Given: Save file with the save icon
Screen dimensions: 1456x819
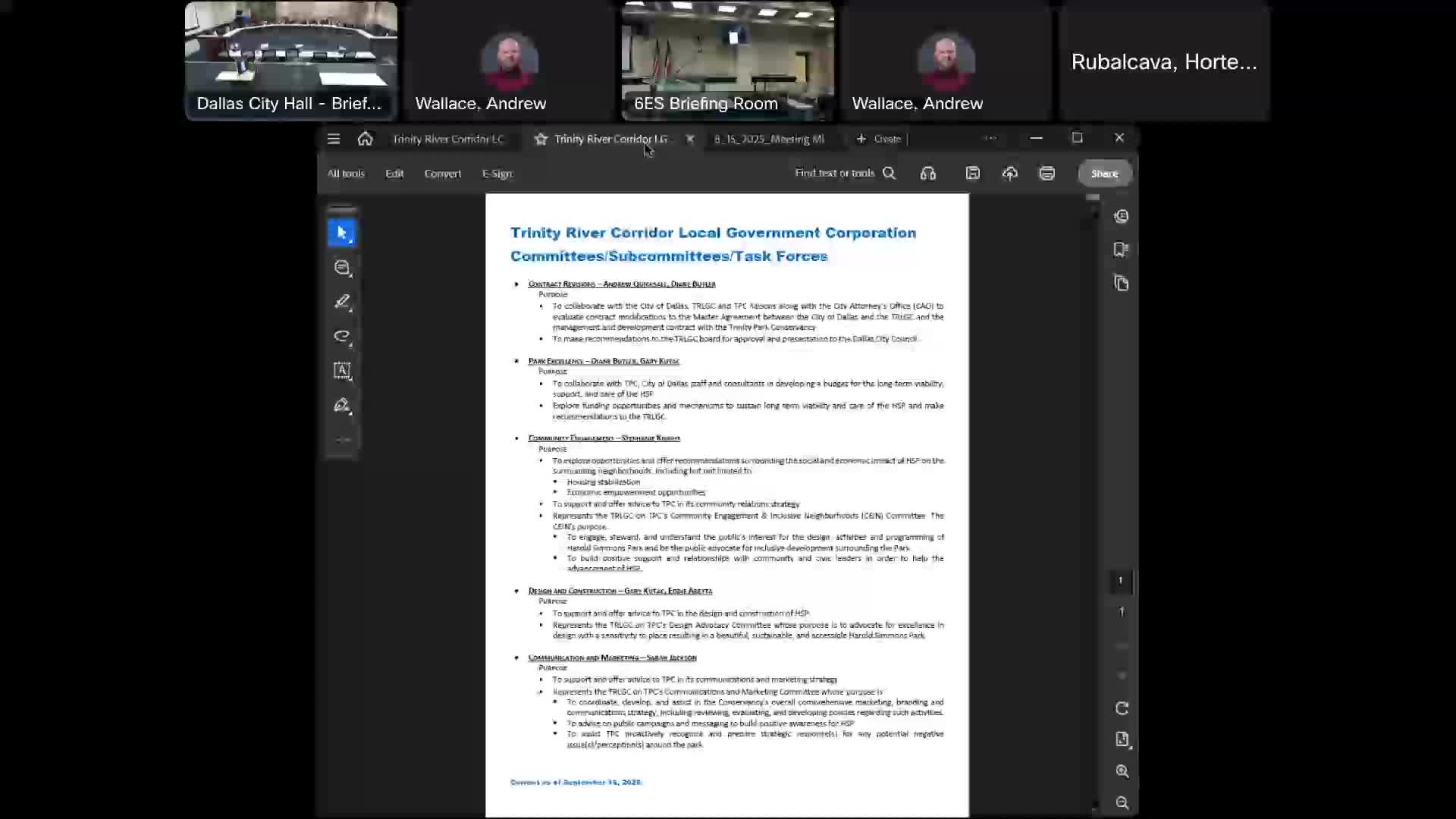Looking at the screenshot, I should [x=972, y=174].
